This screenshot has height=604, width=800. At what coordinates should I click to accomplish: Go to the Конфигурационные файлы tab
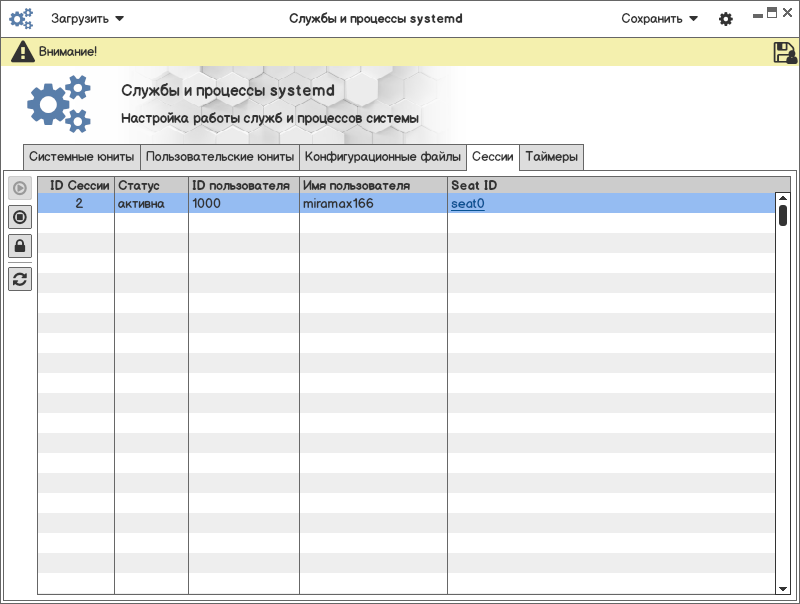(x=383, y=157)
